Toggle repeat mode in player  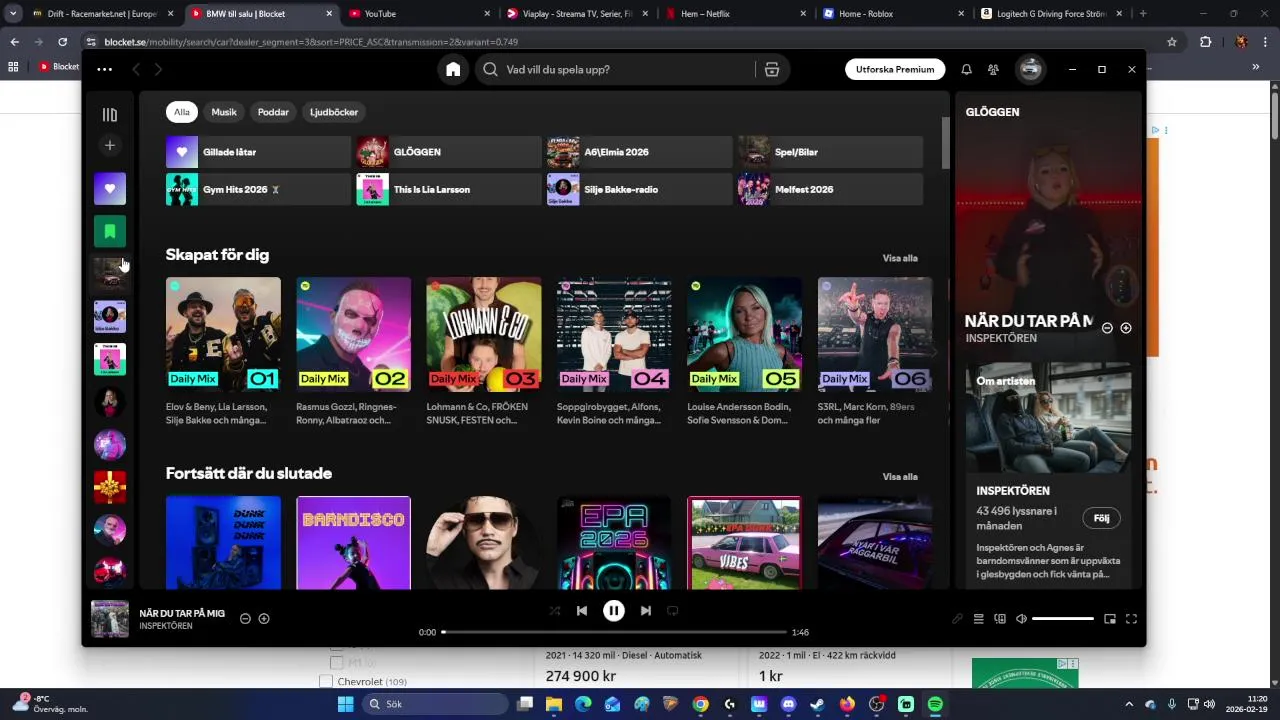673,611
